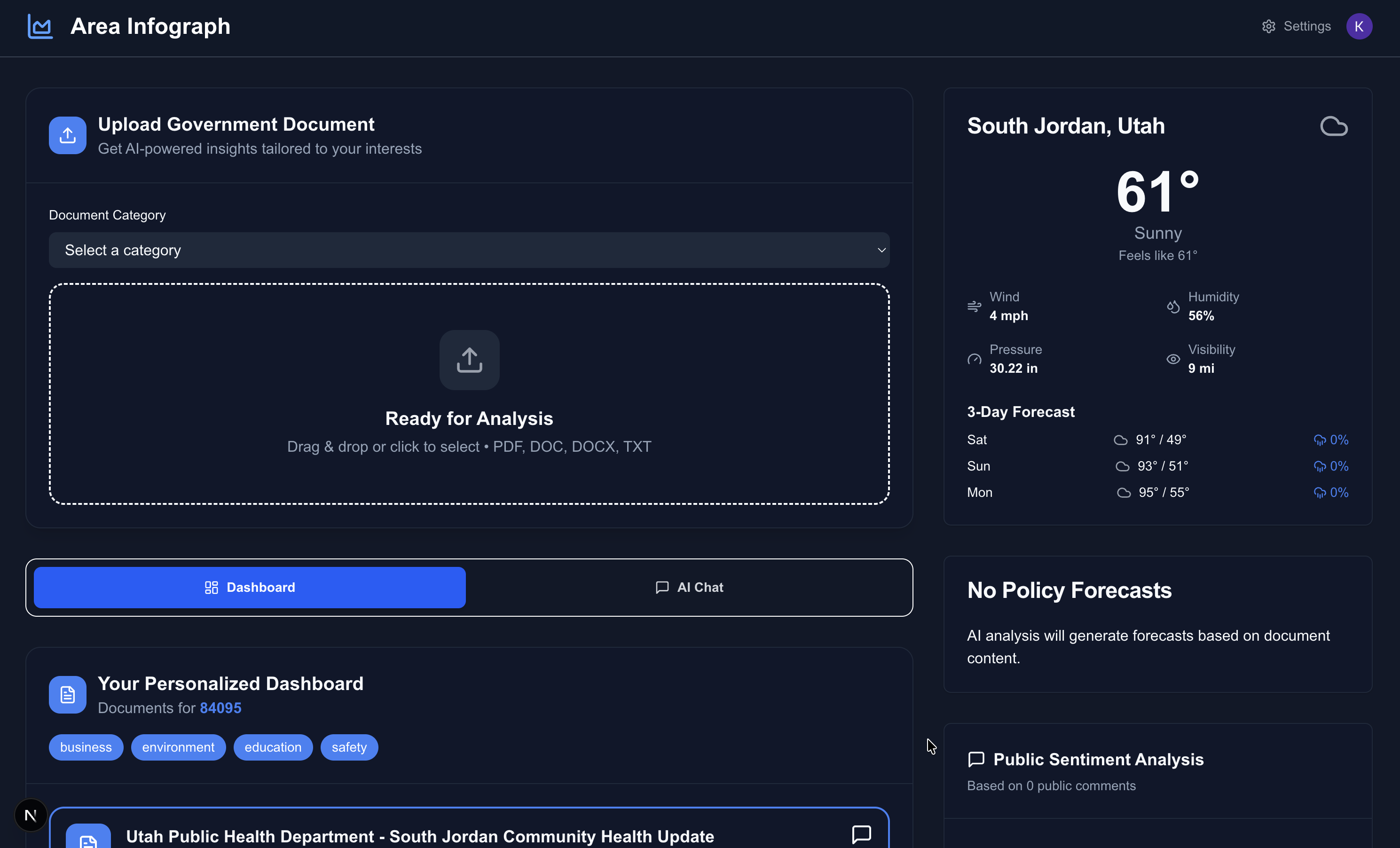The image size is (1400, 848).
Task: Toggle the business interest tag
Action: click(x=86, y=747)
